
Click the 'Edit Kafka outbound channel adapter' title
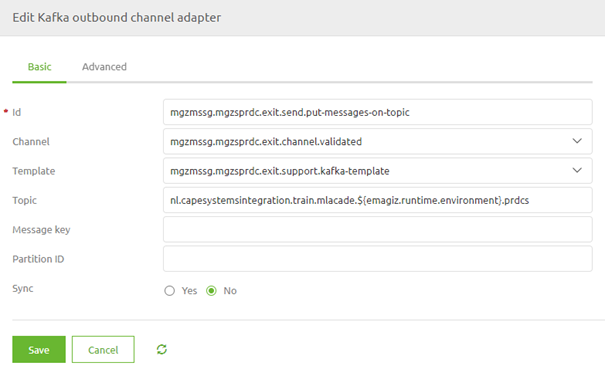pyautogui.click(x=117, y=18)
